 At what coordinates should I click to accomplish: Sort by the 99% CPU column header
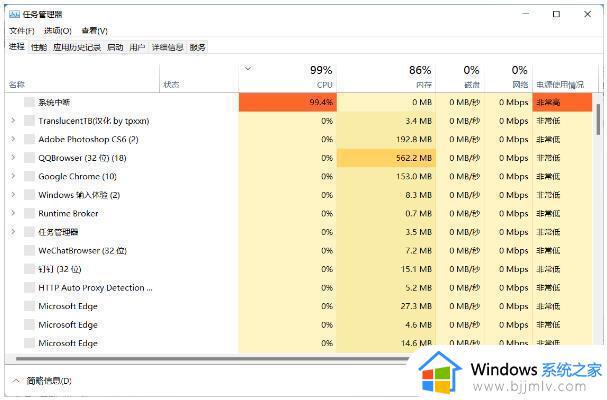[288, 79]
